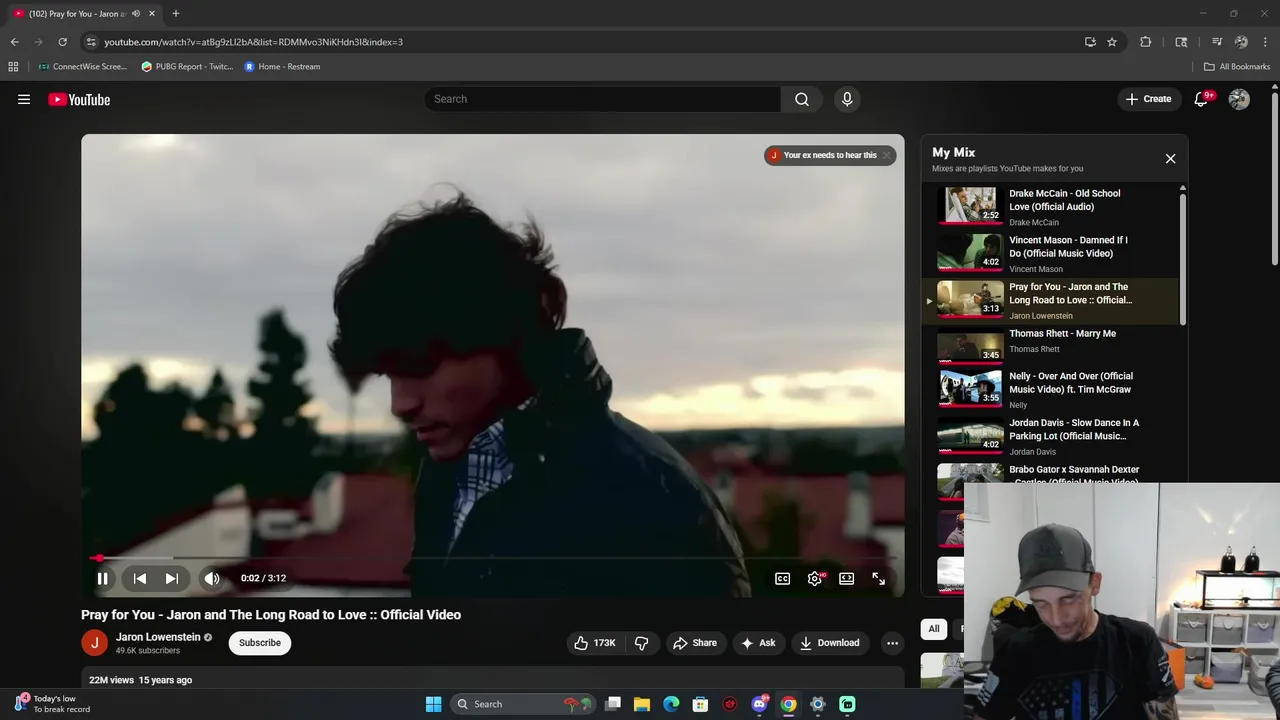Download the video
This screenshot has width=1280, height=720.
click(x=829, y=643)
